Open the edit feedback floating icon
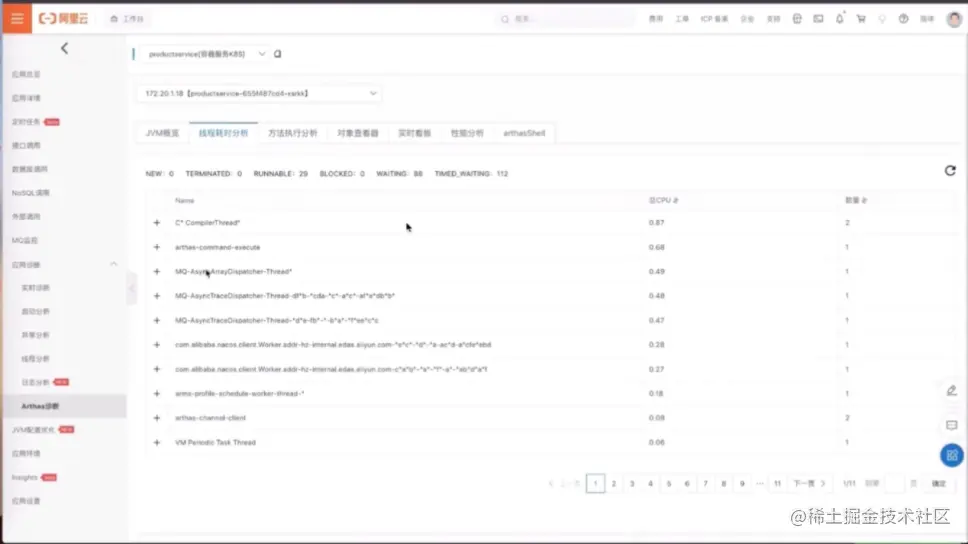Viewport: 968px width, 544px height. [951, 391]
